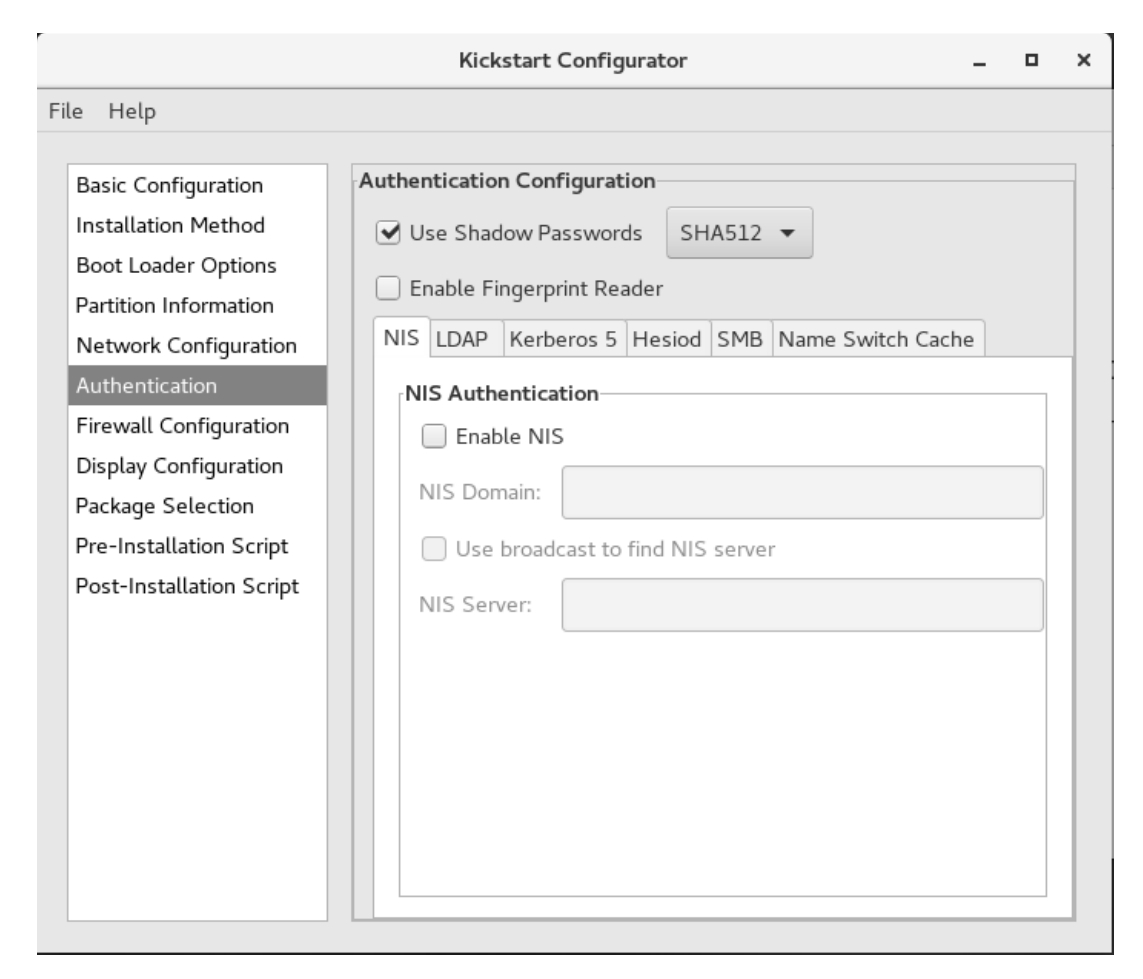This screenshot has width=1143, height=979.
Task: Open the Hesiod tab
Action: point(668,339)
